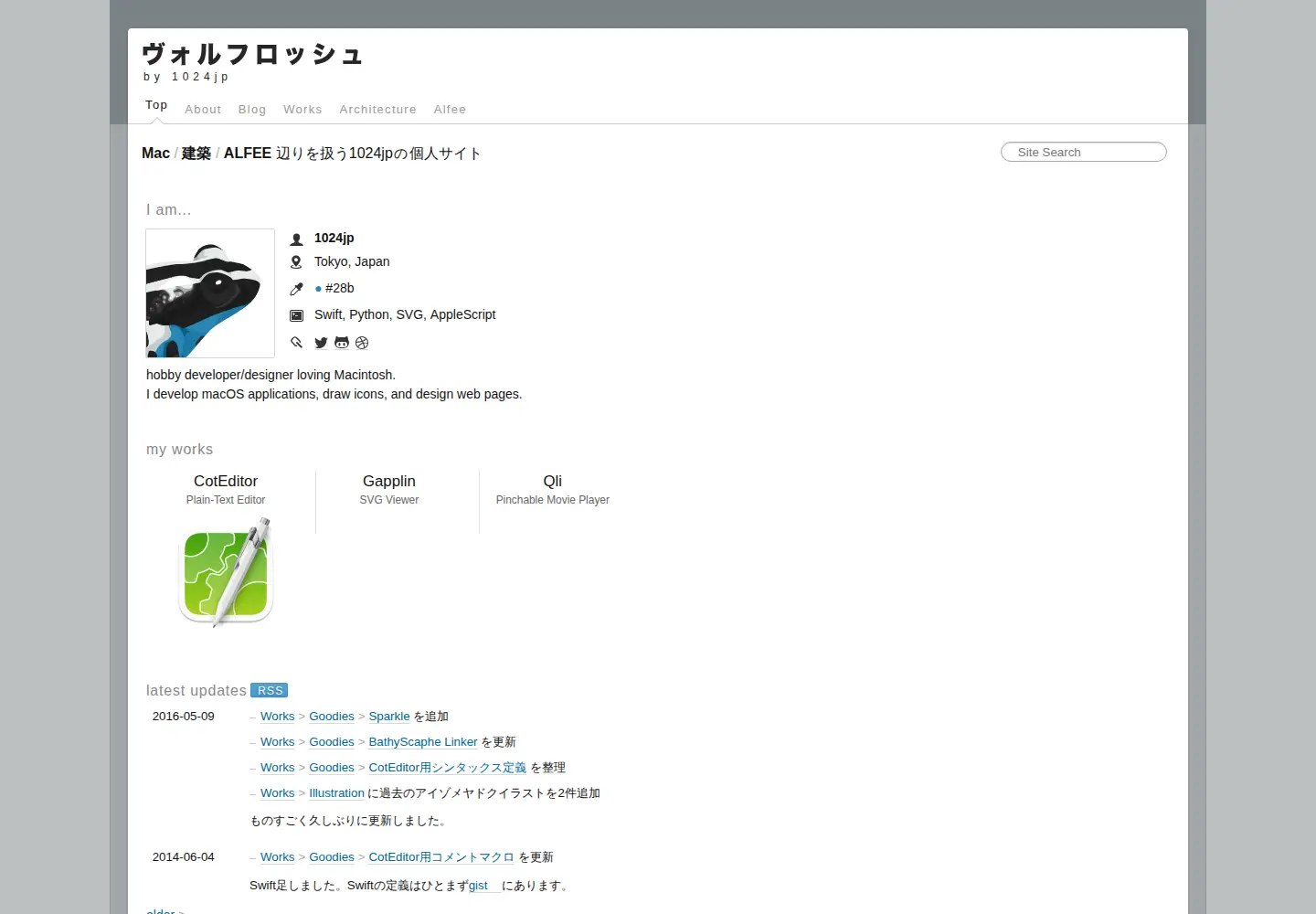
Task: Switch to the Architecture tab
Action: click(x=377, y=110)
